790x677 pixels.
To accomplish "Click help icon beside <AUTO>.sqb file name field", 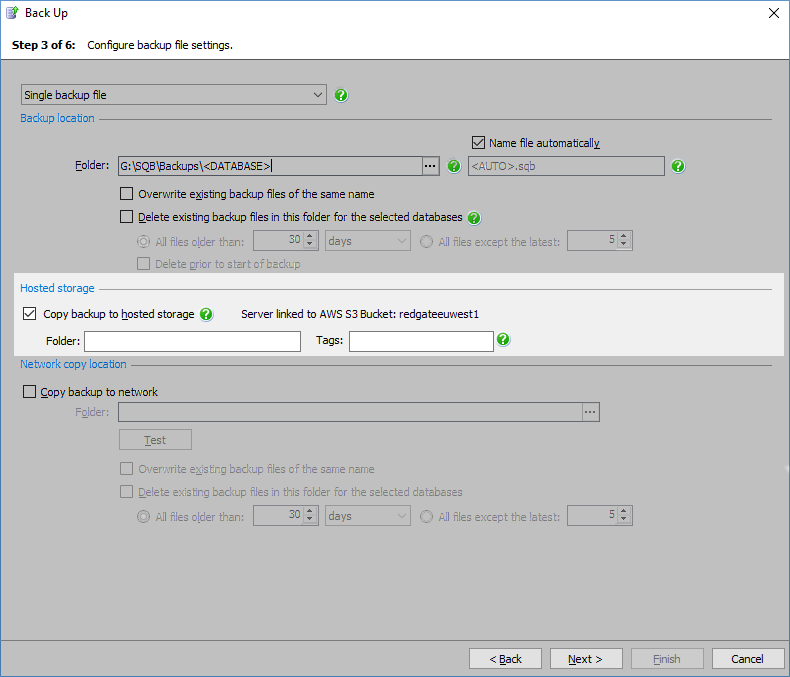I will tap(678, 166).
